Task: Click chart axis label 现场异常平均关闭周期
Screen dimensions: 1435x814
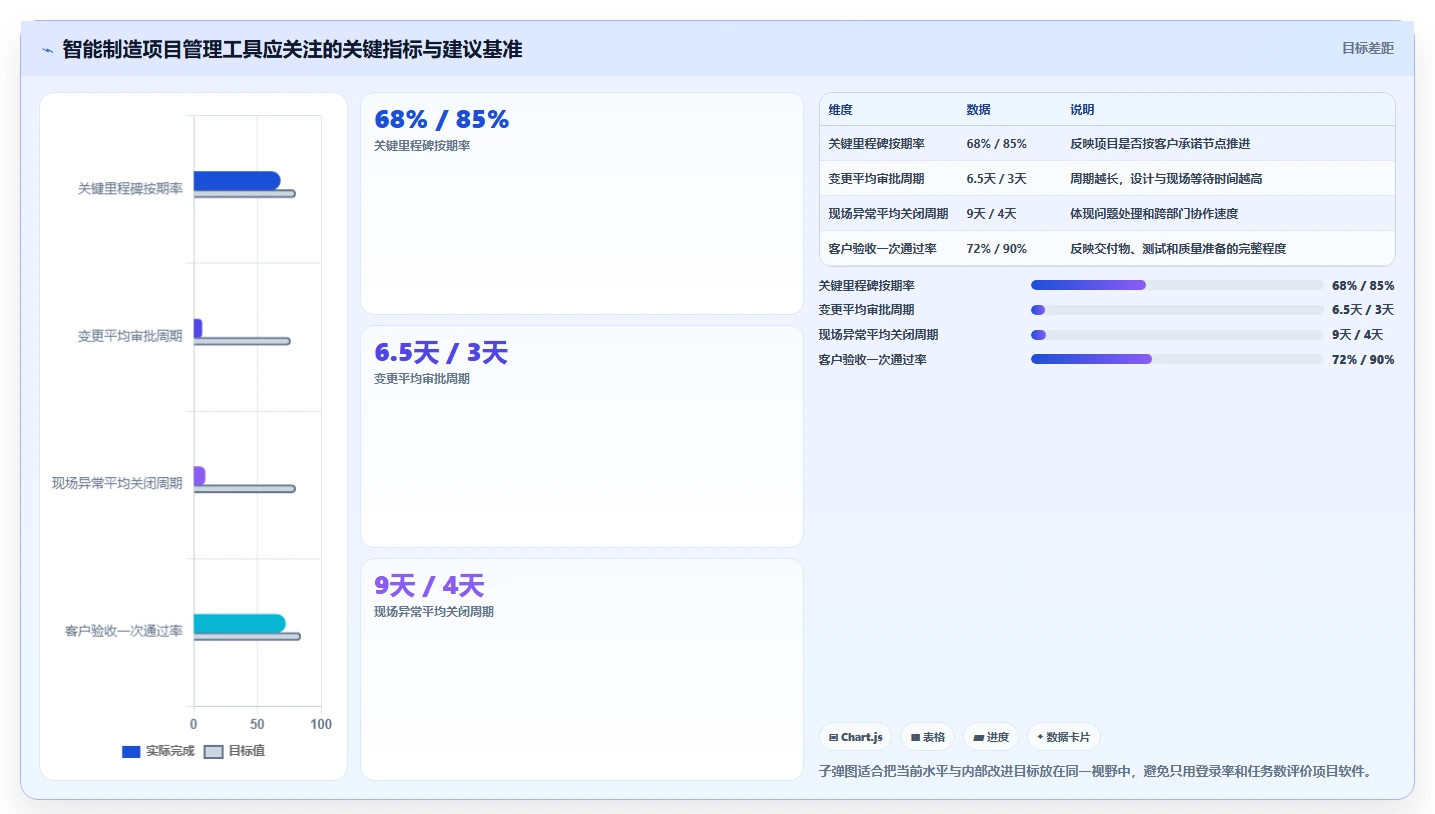Action: (x=117, y=484)
